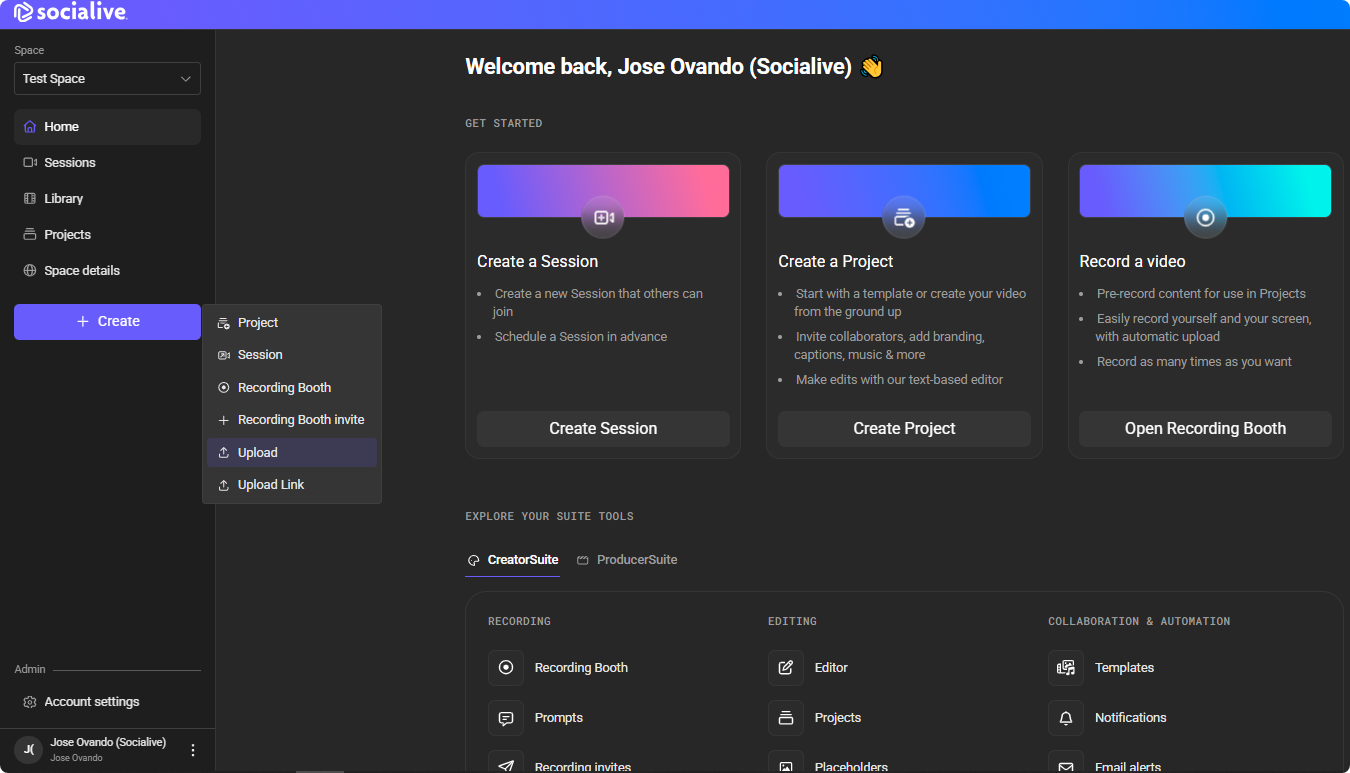Image resolution: width=1350 pixels, height=773 pixels.
Task: Click the Upload Link icon in Create menu
Action: (x=224, y=485)
